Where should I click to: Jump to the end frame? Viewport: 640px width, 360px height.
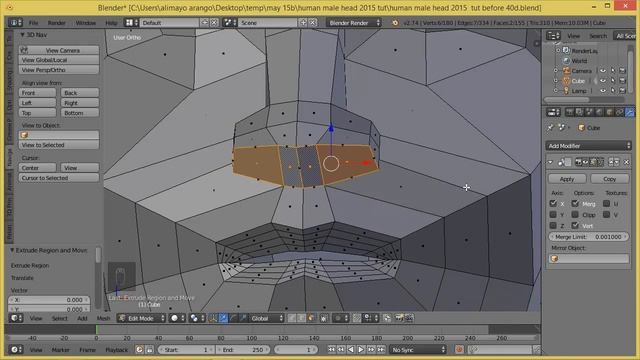[381, 349]
